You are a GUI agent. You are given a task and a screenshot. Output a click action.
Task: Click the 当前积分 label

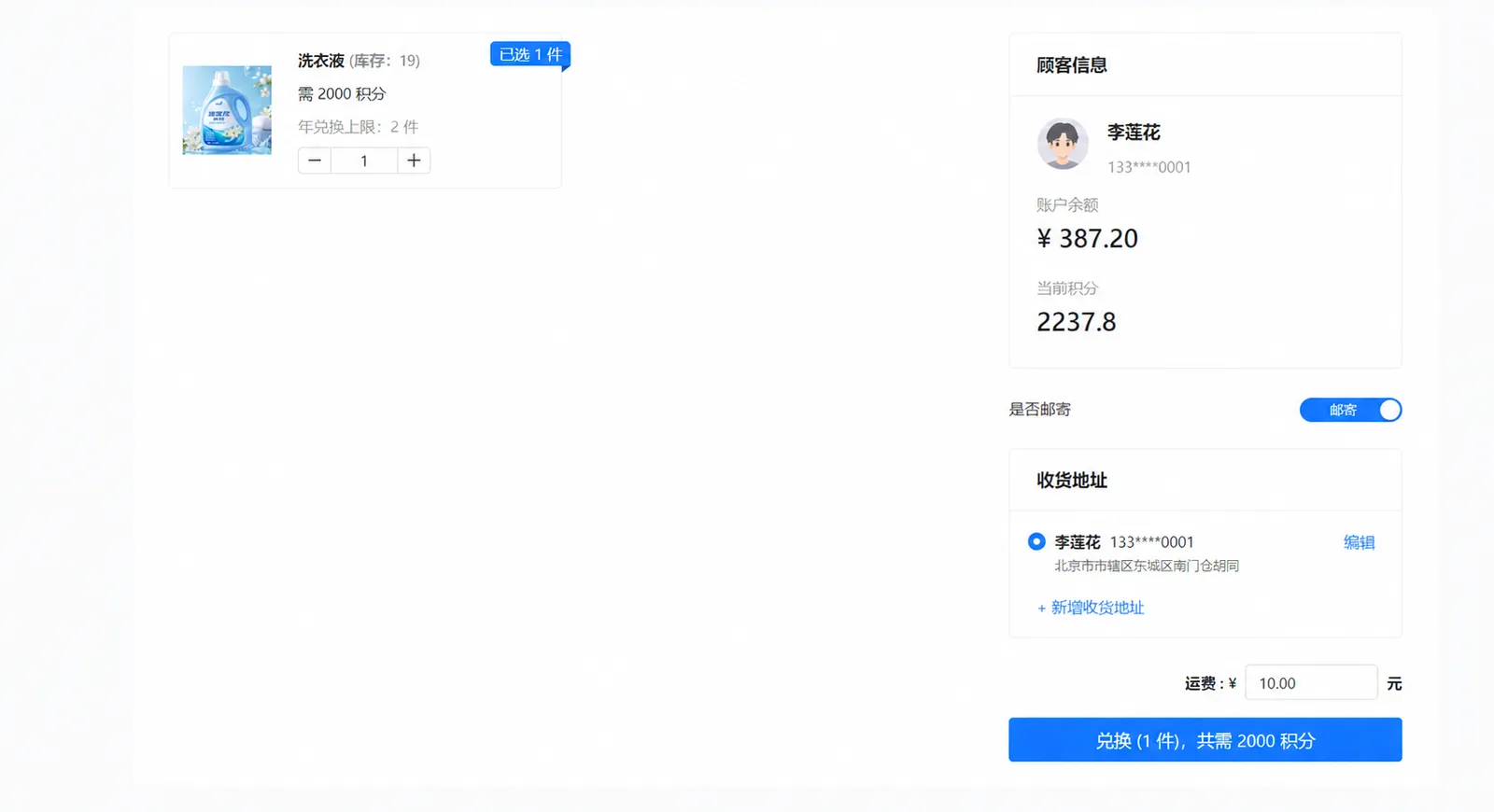click(x=1067, y=288)
